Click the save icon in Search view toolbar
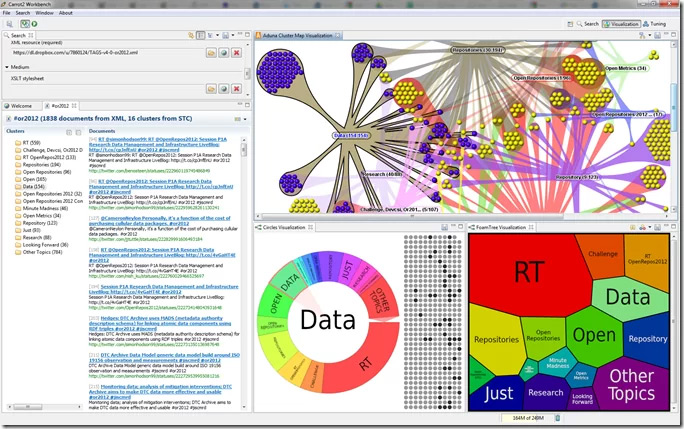The height and width of the screenshot is (429, 684). click(x=226, y=35)
